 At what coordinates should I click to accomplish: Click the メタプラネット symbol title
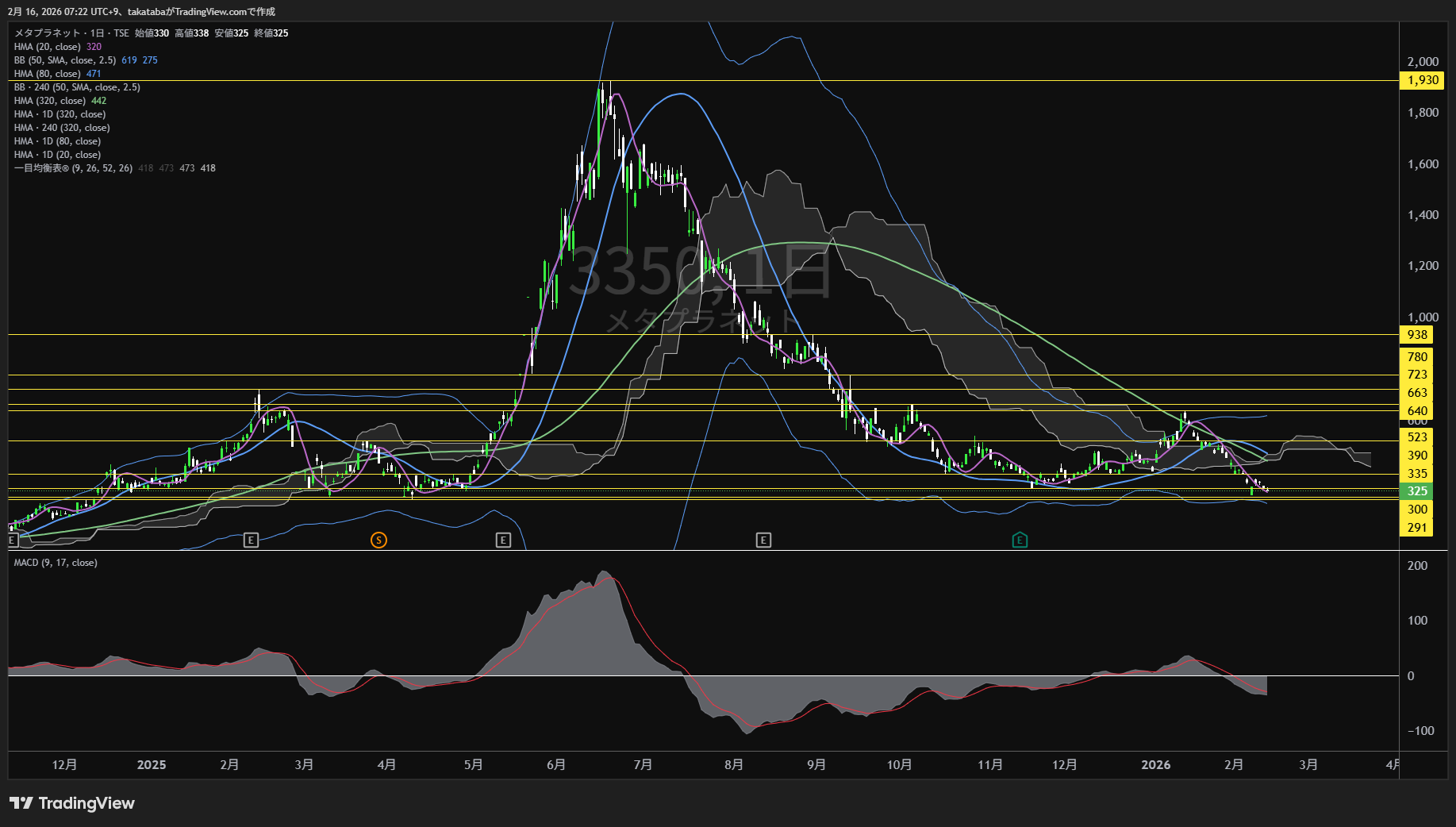48,33
